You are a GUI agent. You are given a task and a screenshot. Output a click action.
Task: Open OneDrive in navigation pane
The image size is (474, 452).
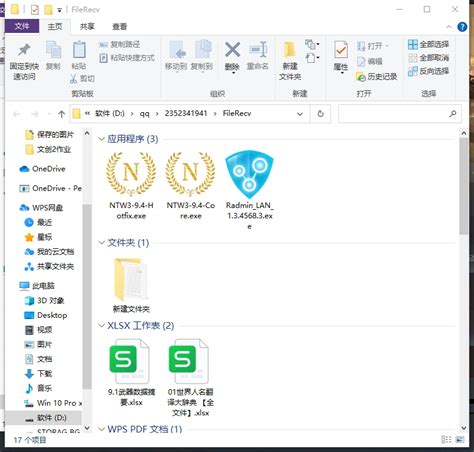coord(43,169)
